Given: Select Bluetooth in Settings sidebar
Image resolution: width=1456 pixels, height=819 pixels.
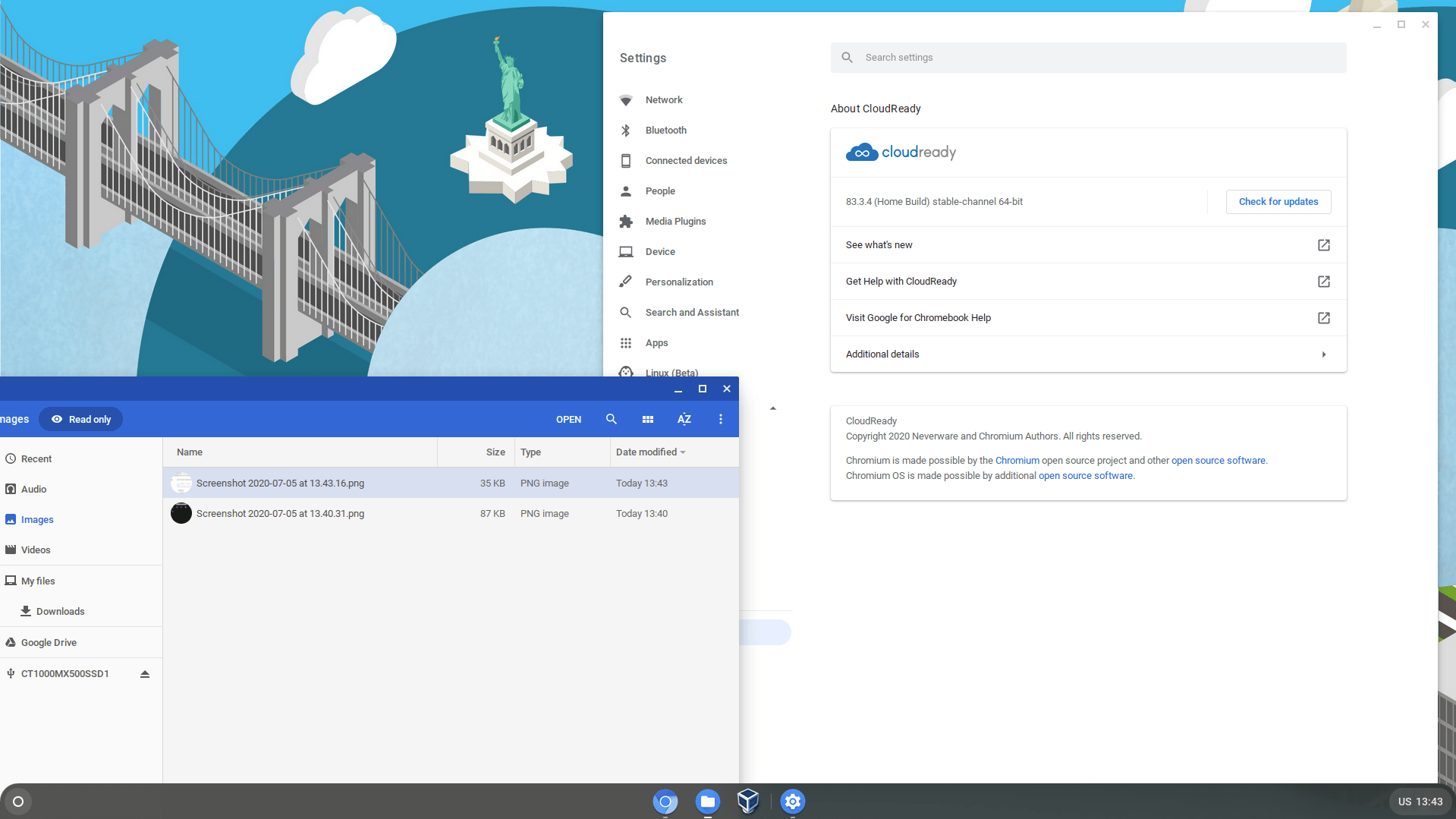Looking at the screenshot, I should pyautogui.click(x=665, y=131).
